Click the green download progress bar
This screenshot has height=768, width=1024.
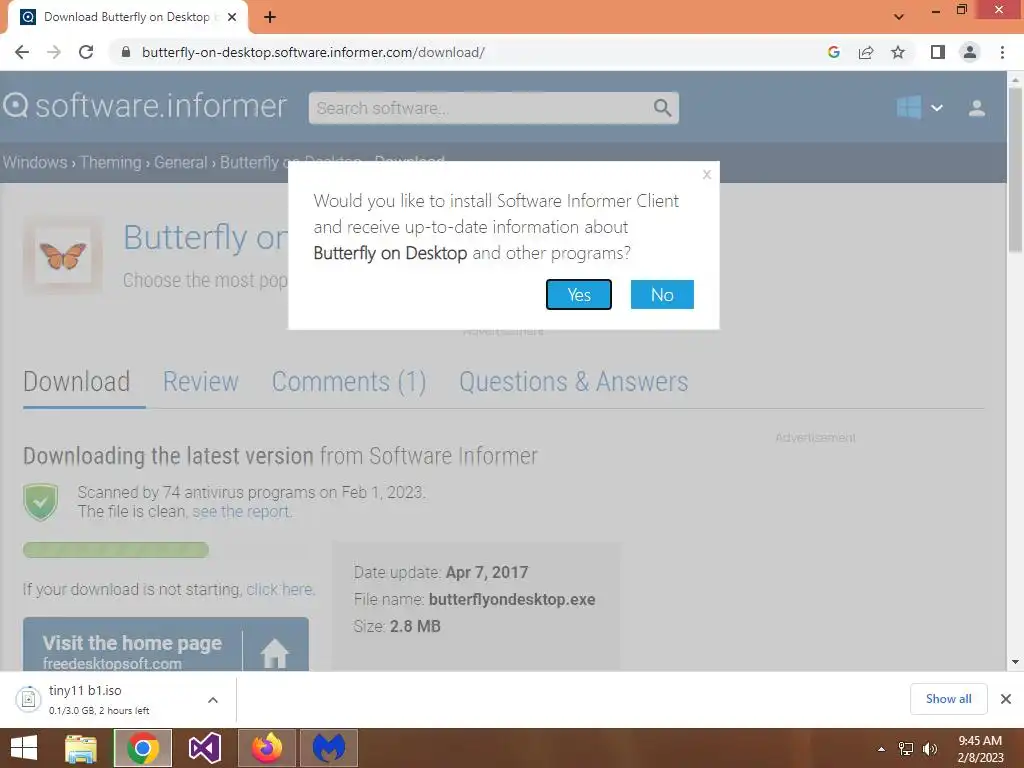point(116,550)
